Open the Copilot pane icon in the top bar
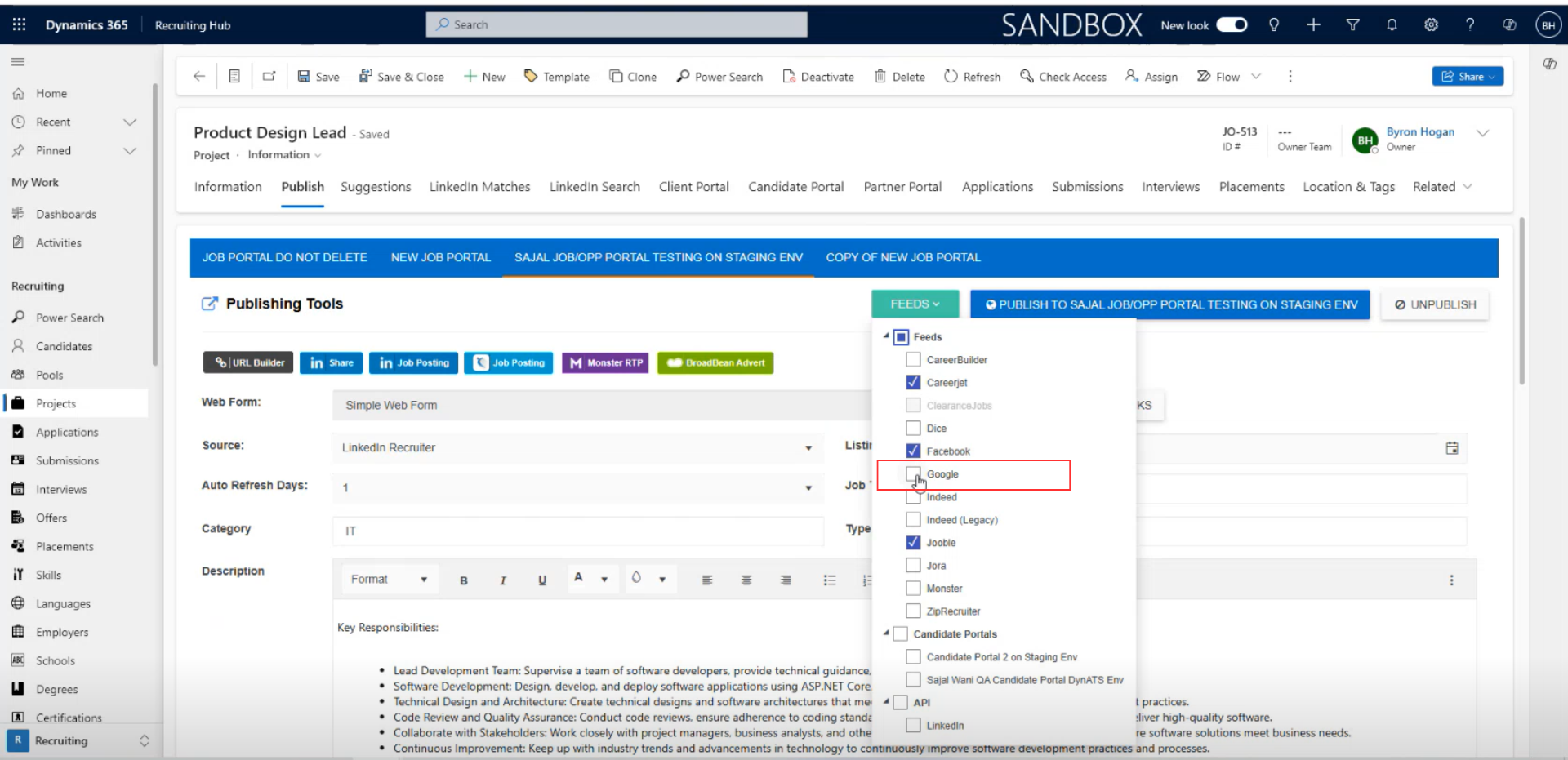 coord(1509,25)
